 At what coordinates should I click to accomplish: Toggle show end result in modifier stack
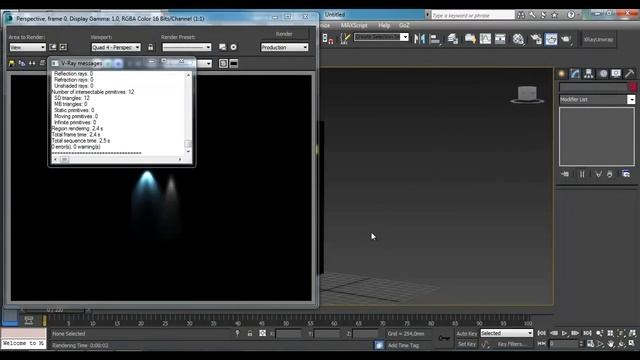pyautogui.click(x=582, y=174)
